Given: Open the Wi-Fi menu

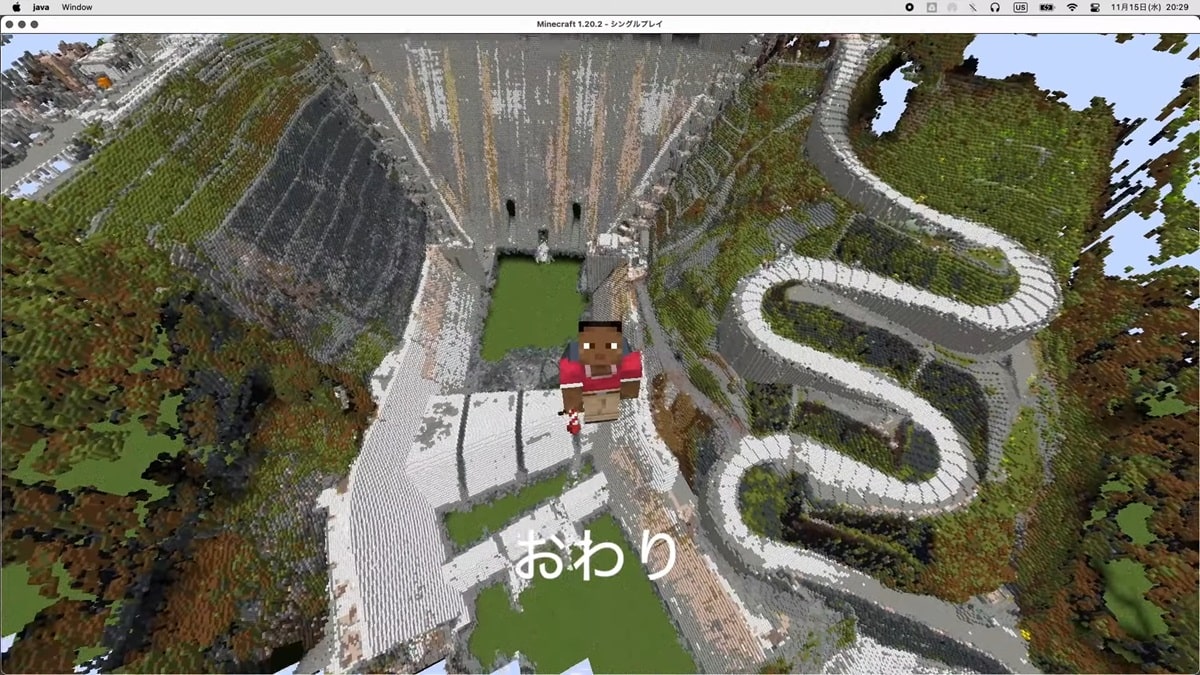Looking at the screenshot, I should tap(1072, 7).
